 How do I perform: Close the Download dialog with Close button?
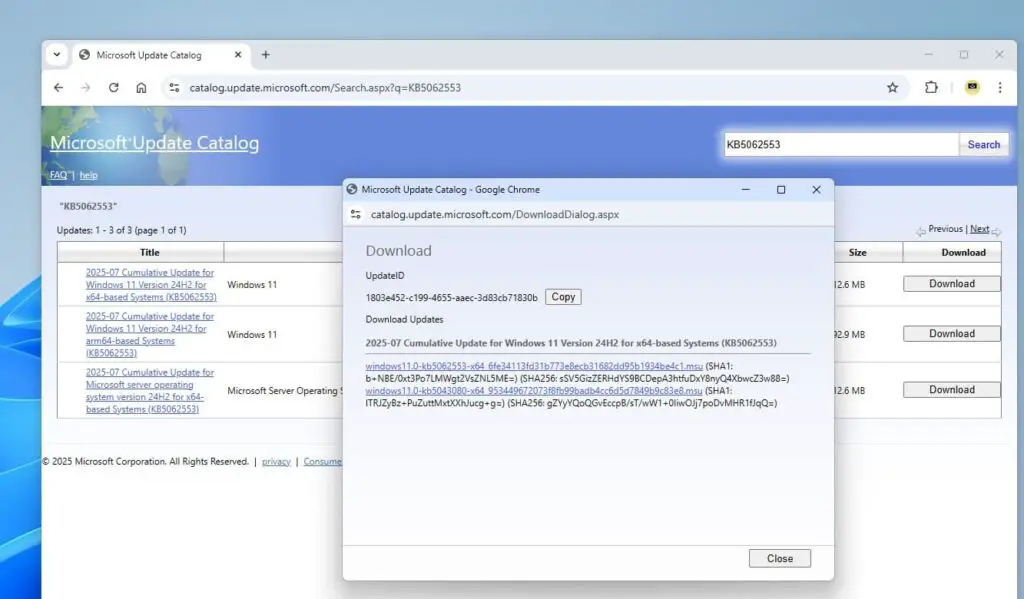(x=779, y=558)
